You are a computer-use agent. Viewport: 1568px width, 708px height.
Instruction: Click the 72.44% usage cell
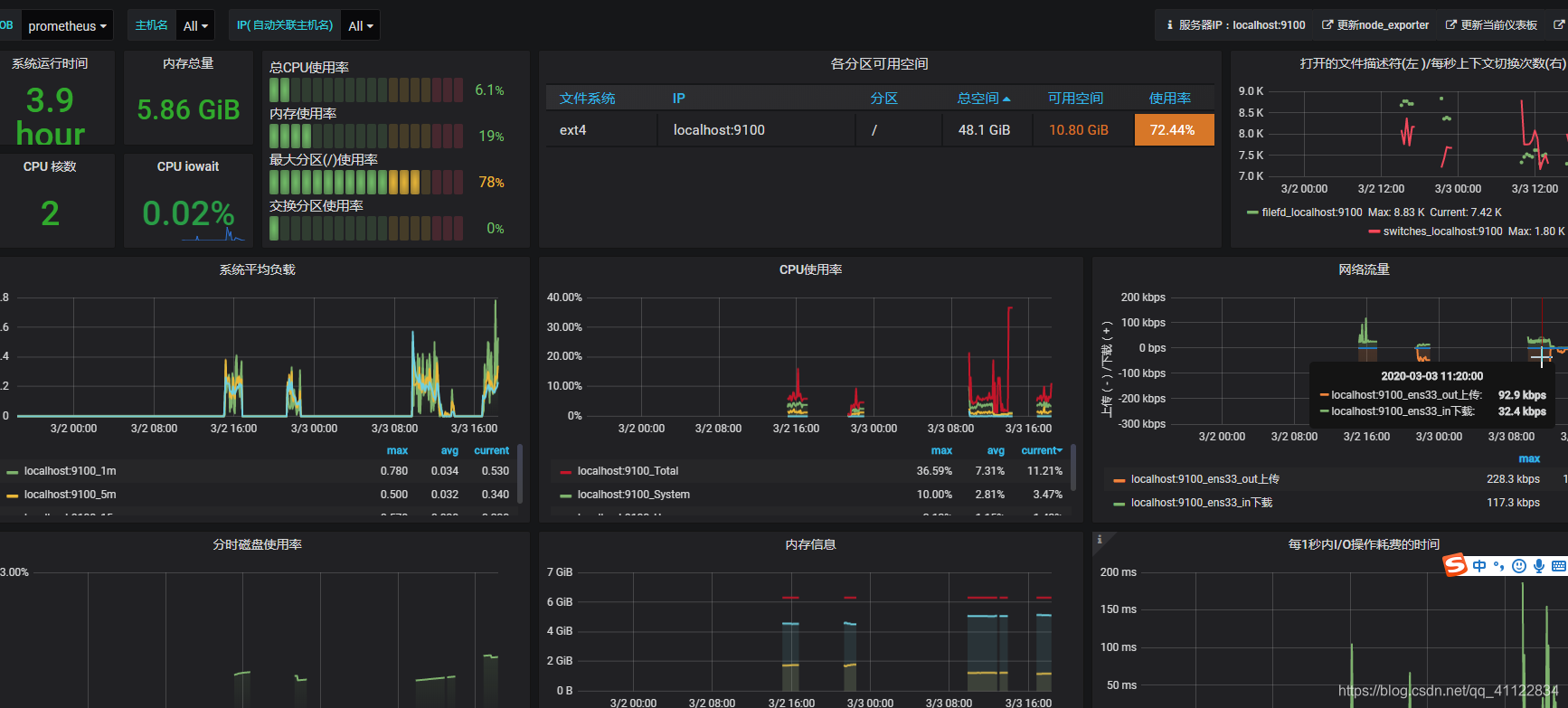1174,130
